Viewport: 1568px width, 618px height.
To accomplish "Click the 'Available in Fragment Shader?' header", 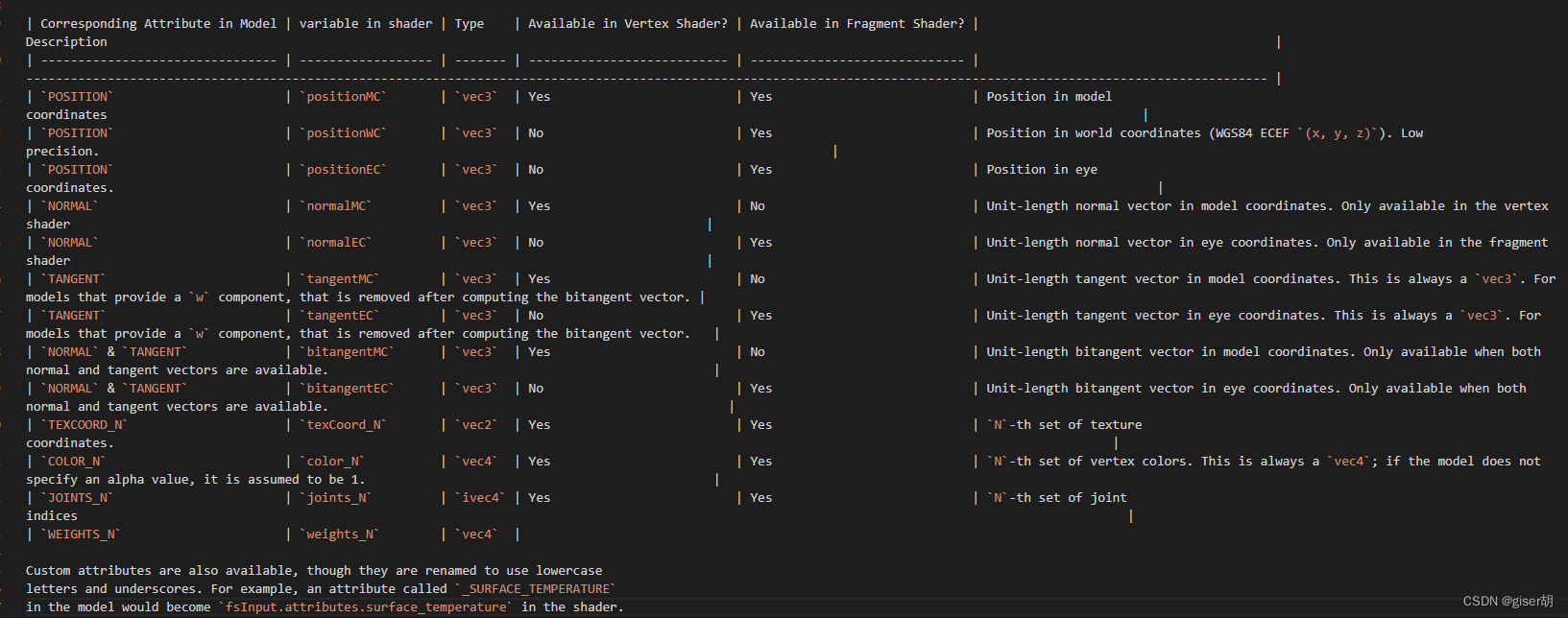I will [x=857, y=23].
